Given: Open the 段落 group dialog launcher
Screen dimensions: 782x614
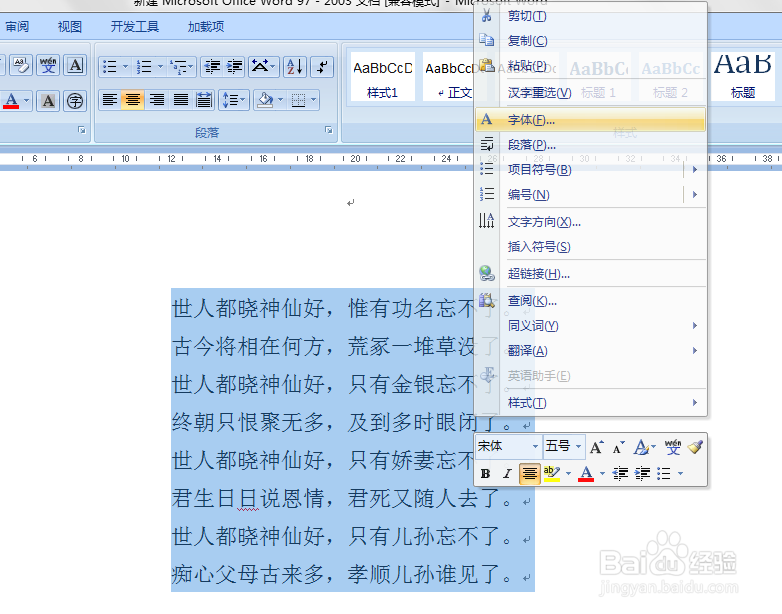Looking at the screenshot, I should [x=329, y=130].
